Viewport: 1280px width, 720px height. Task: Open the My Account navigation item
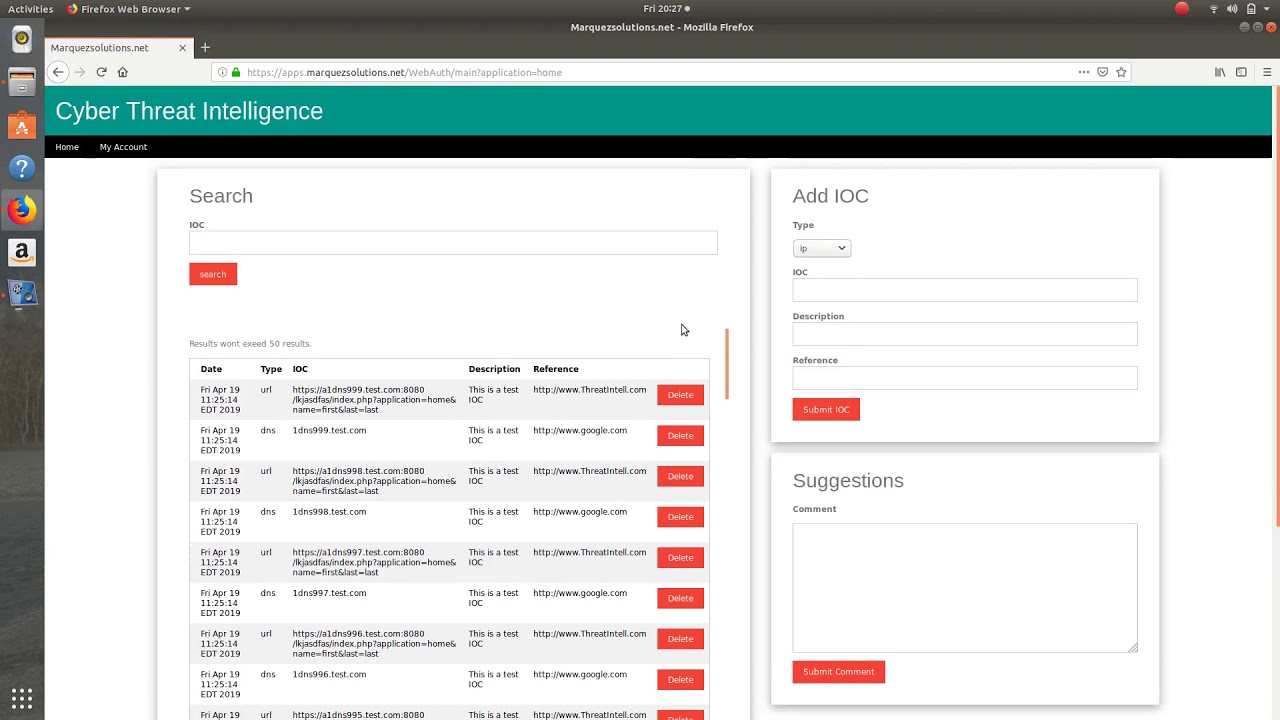[123, 147]
